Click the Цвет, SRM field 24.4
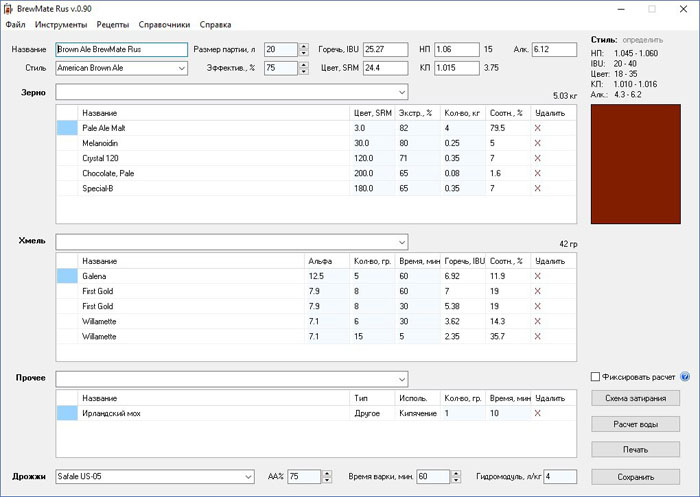700x497 pixels. [385, 68]
